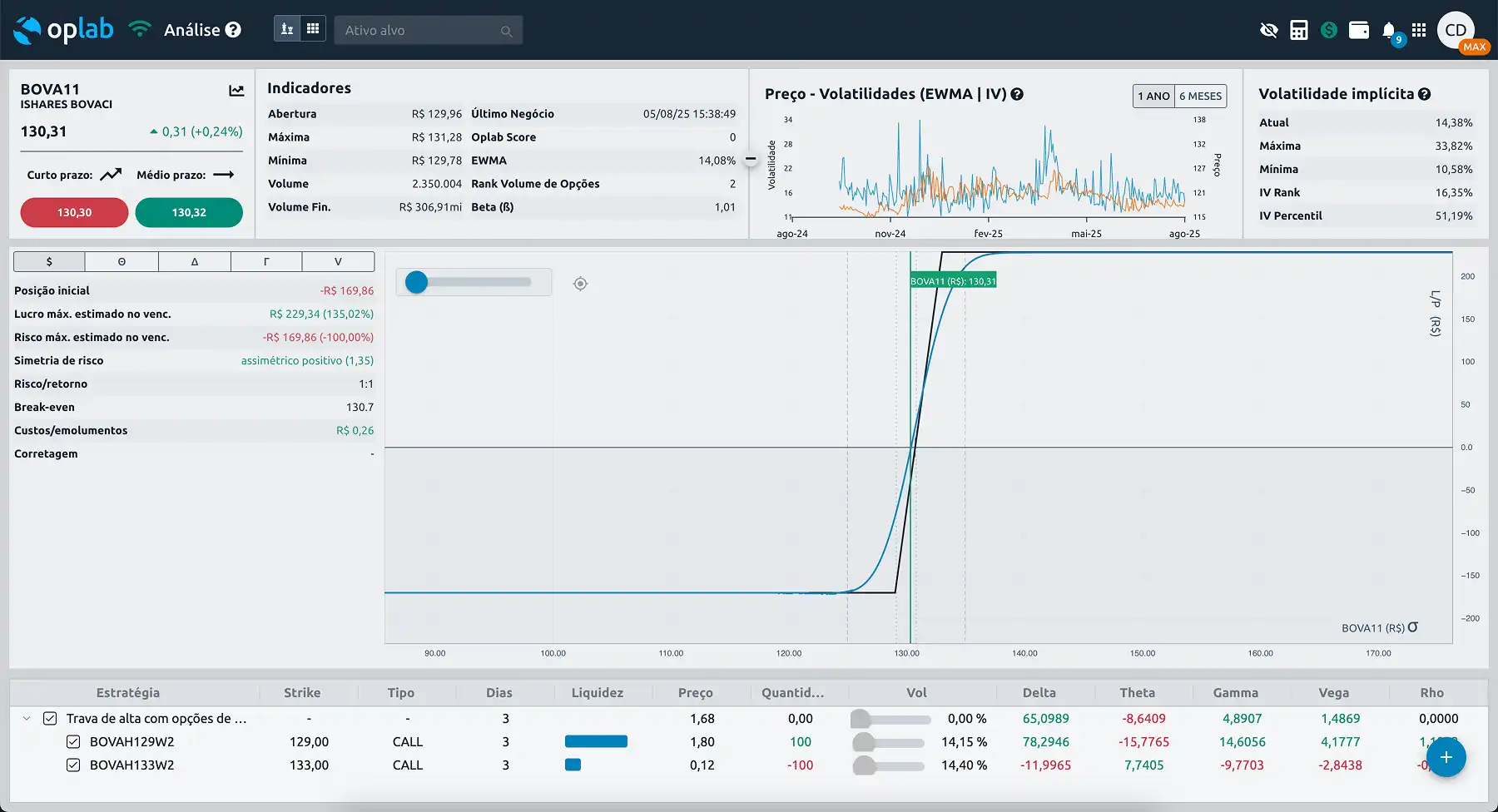
Task: Open the Análise help question mark
Action: pos(234,30)
